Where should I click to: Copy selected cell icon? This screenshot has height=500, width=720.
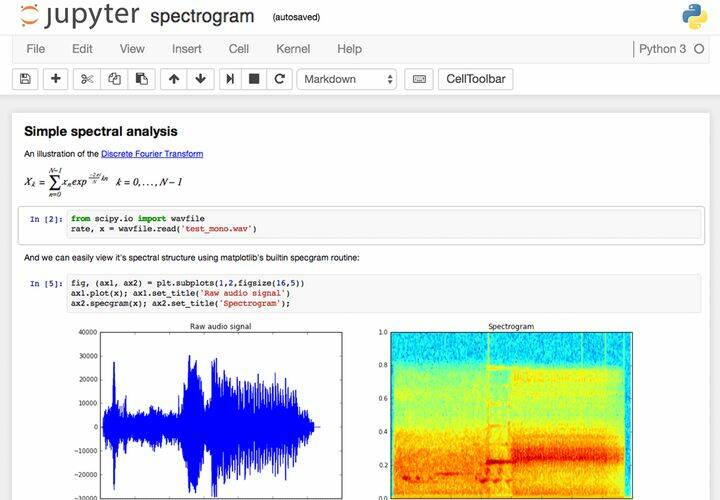(x=114, y=79)
